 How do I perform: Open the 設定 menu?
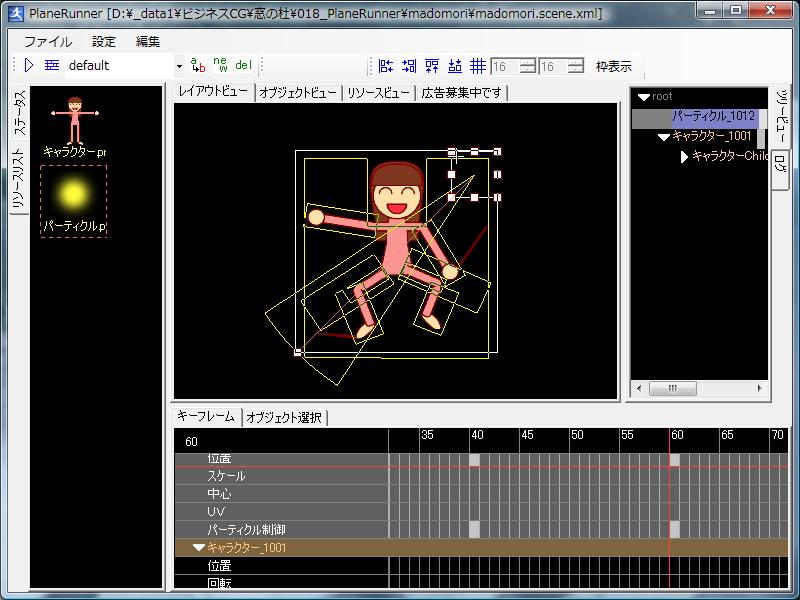[103, 41]
